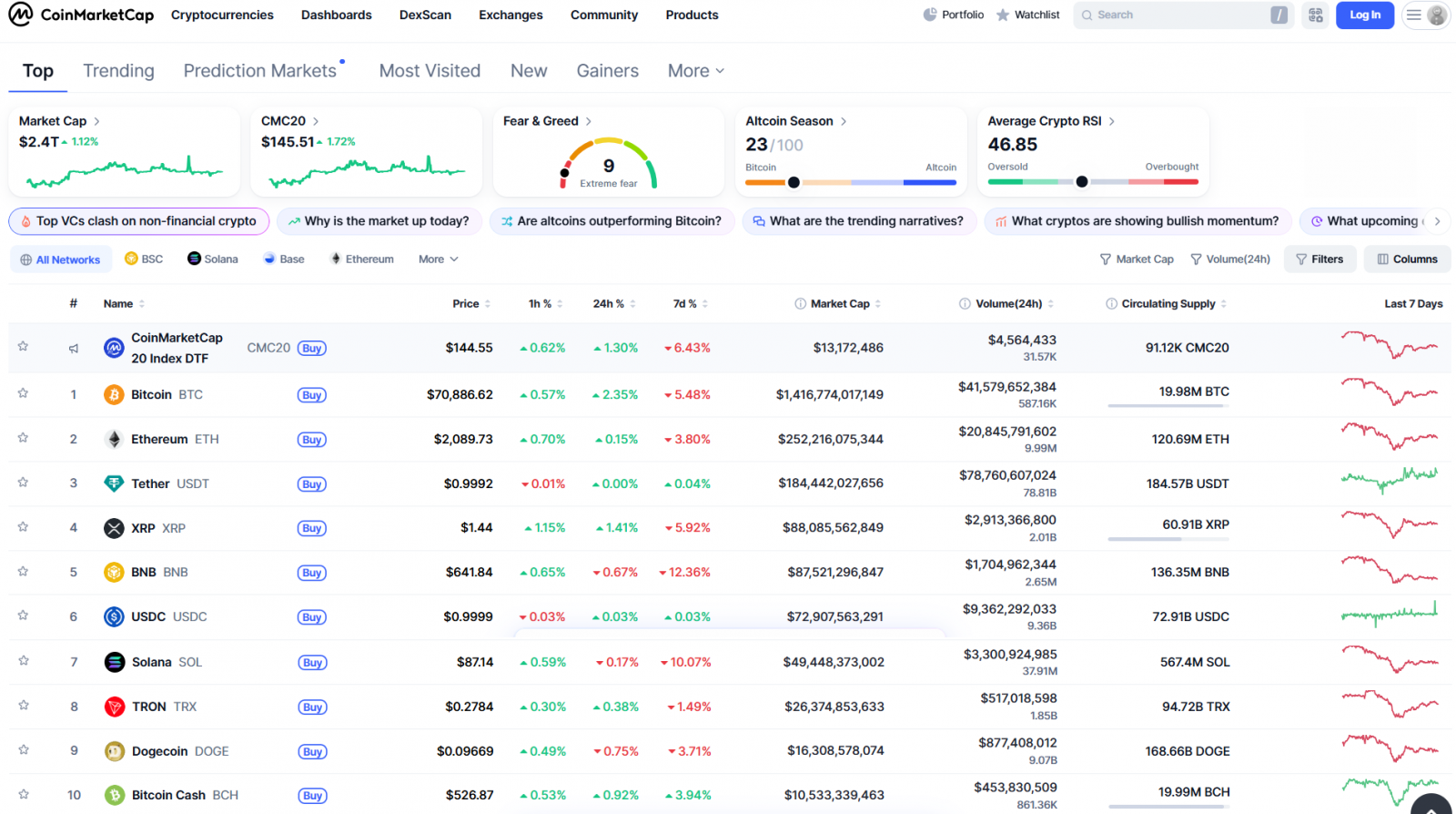
Task: Toggle the watchlist star for Solana
Action: click(x=24, y=661)
